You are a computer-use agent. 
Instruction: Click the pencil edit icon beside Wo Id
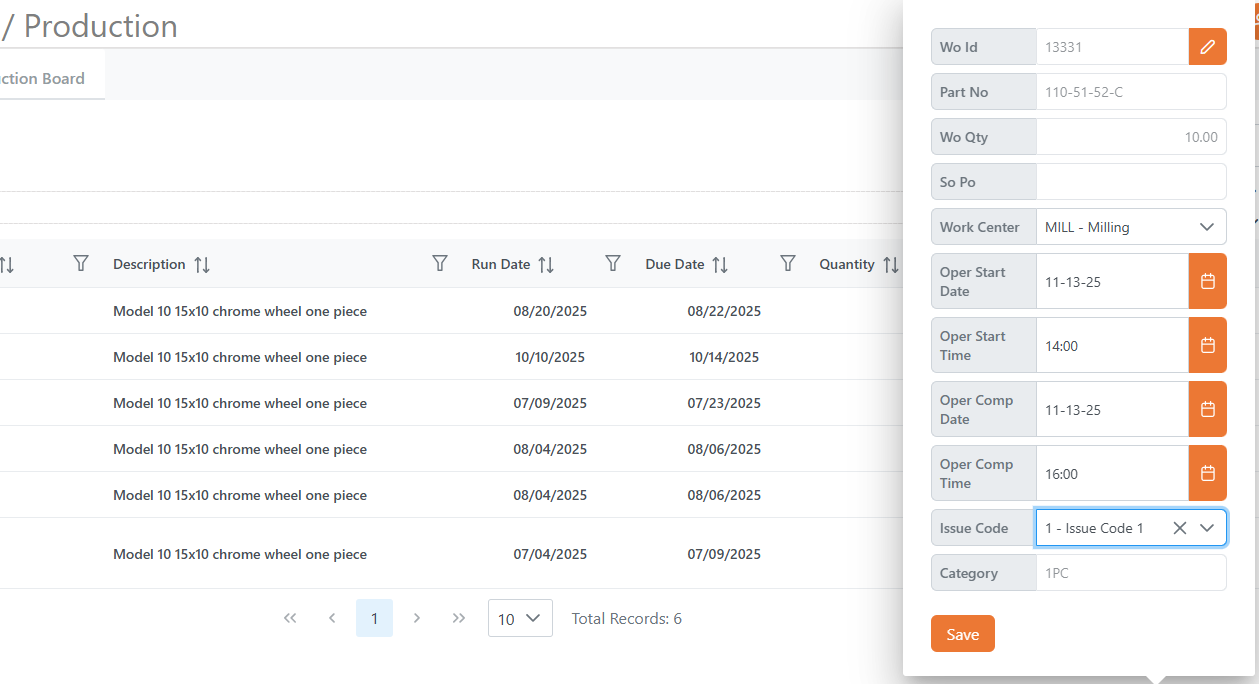[x=1207, y=47]
